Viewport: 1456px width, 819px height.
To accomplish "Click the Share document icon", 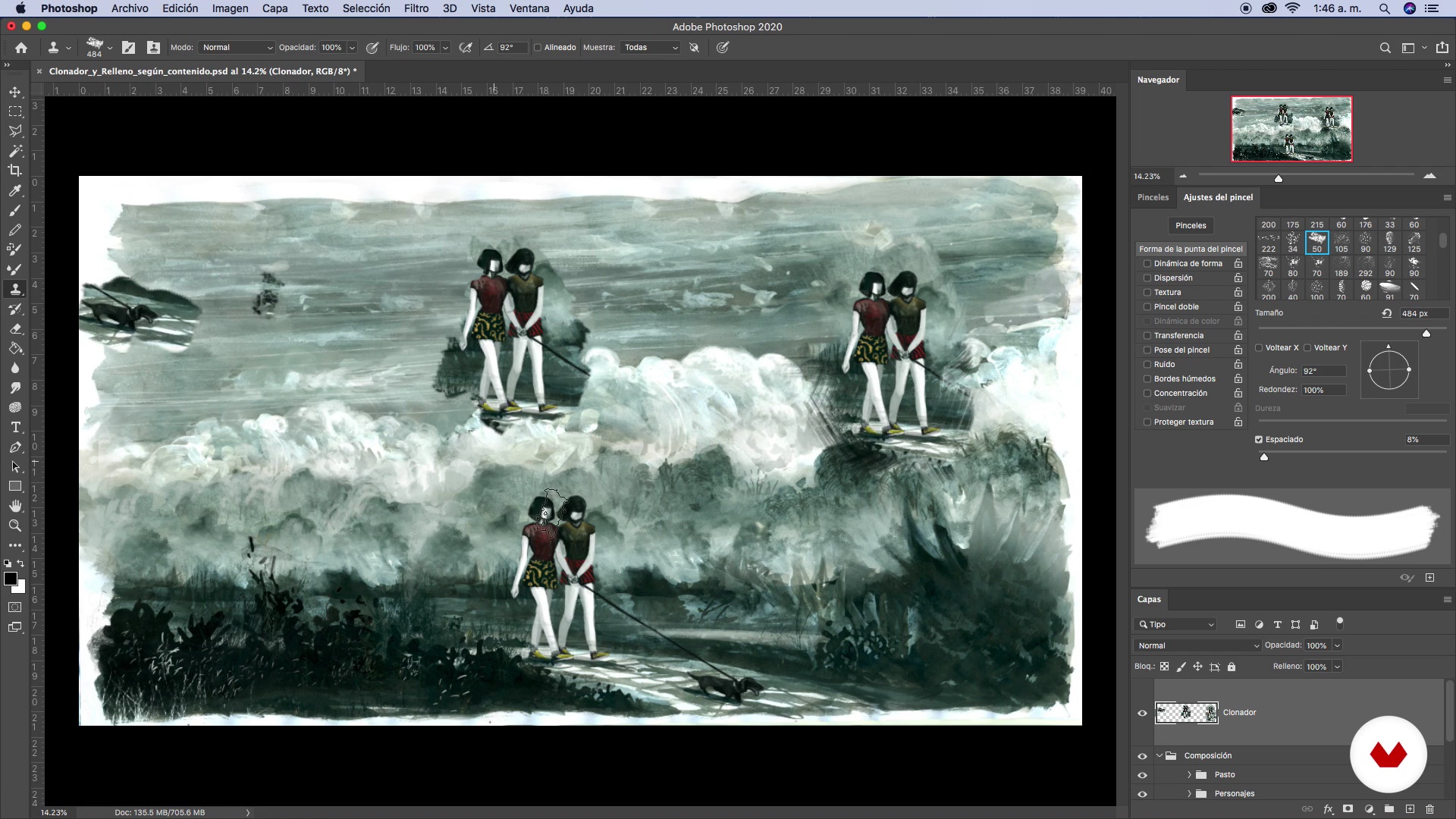I will click(x=1442, y=47).
